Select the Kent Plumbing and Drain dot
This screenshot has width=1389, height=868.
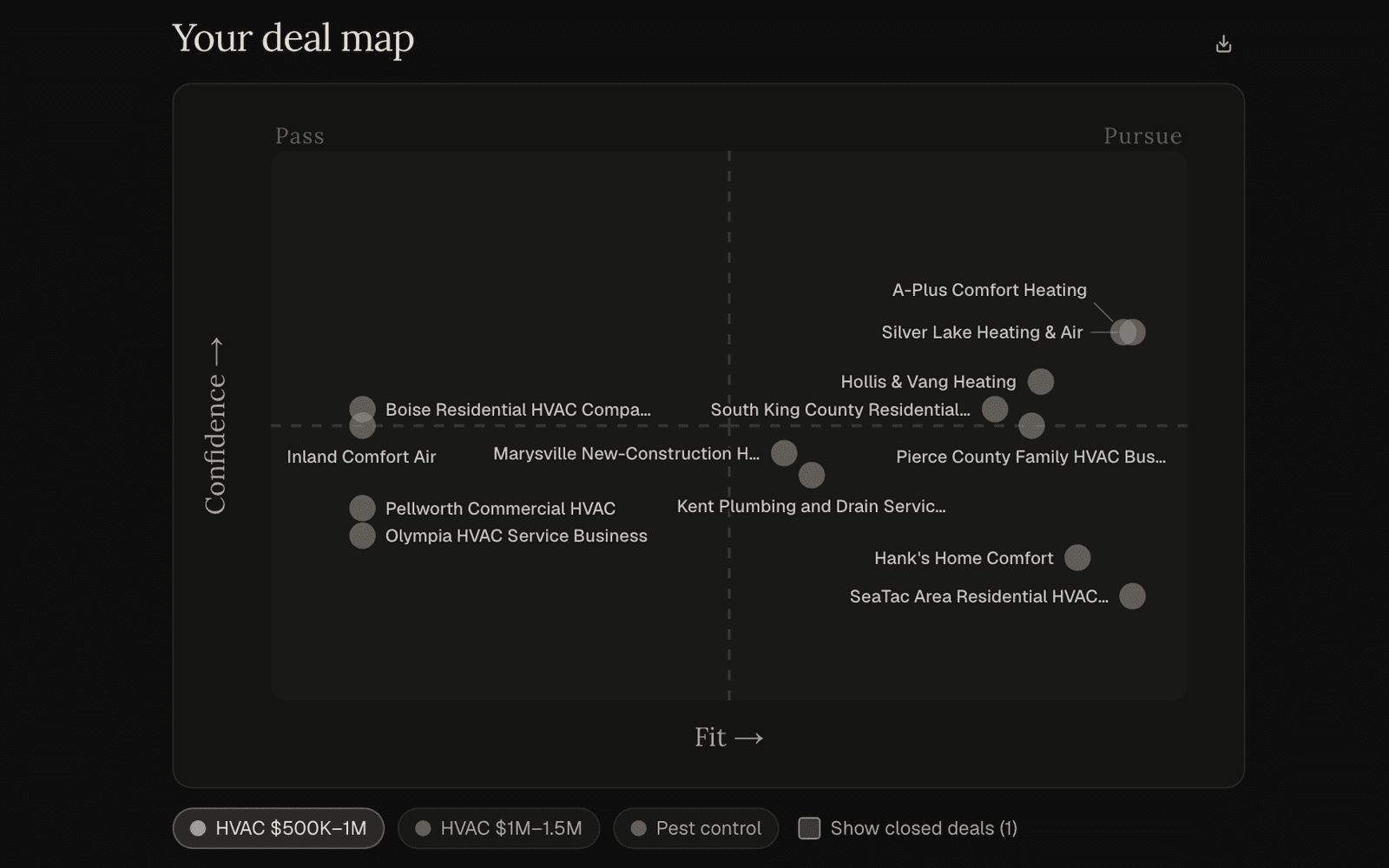click(812, 475)
